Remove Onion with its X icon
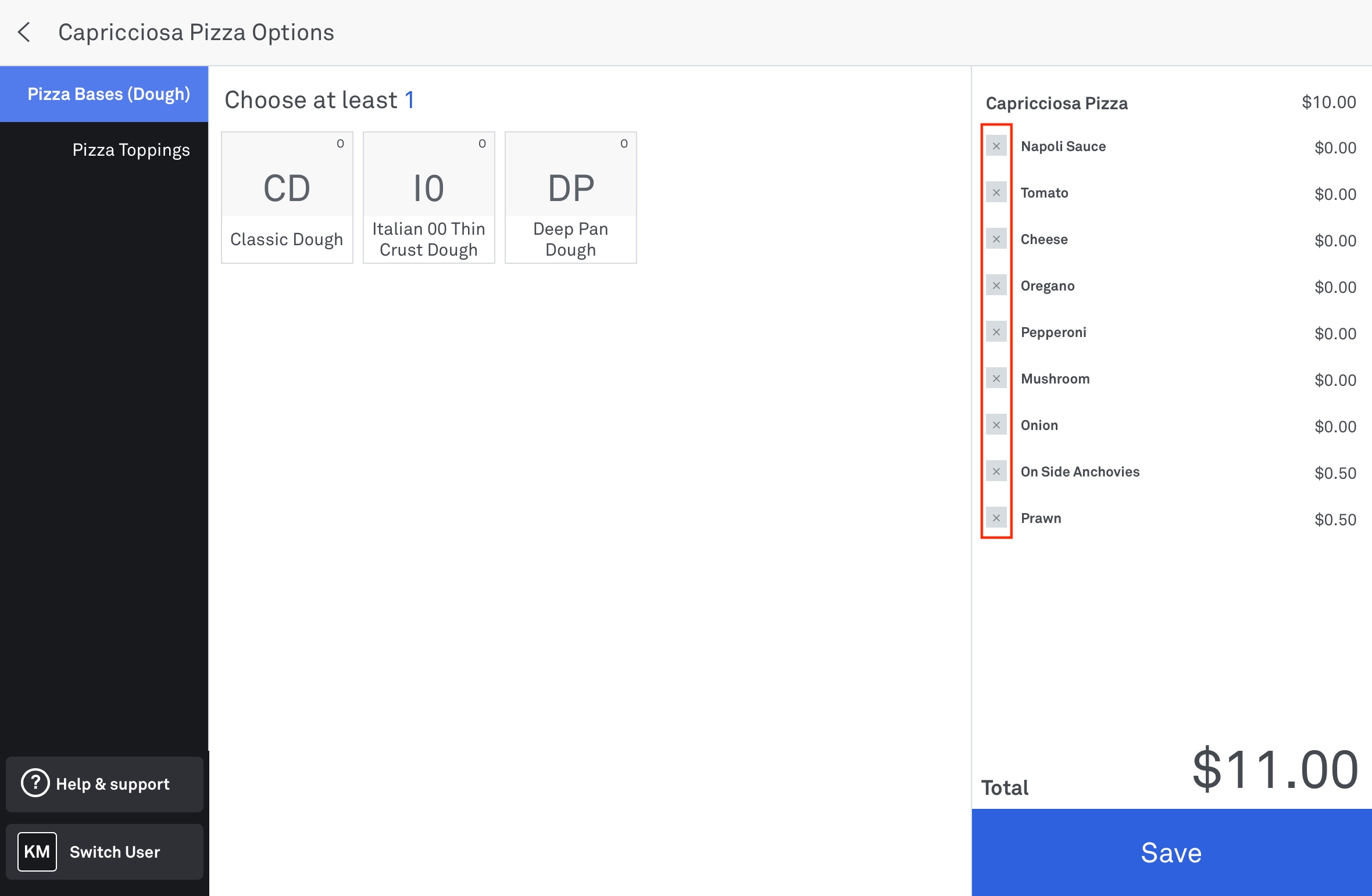The height and width of the screenshot is (896, 1372). click(996, 425)
